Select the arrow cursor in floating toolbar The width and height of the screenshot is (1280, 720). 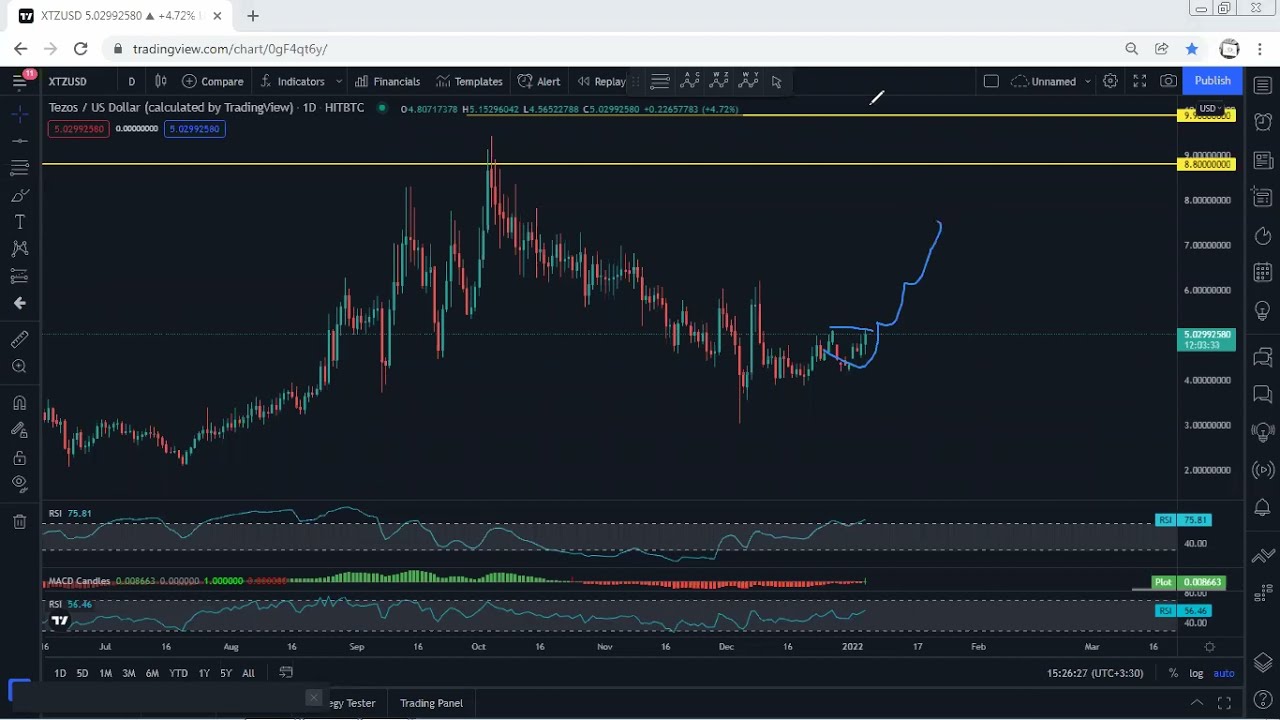(x=777, y=81)
